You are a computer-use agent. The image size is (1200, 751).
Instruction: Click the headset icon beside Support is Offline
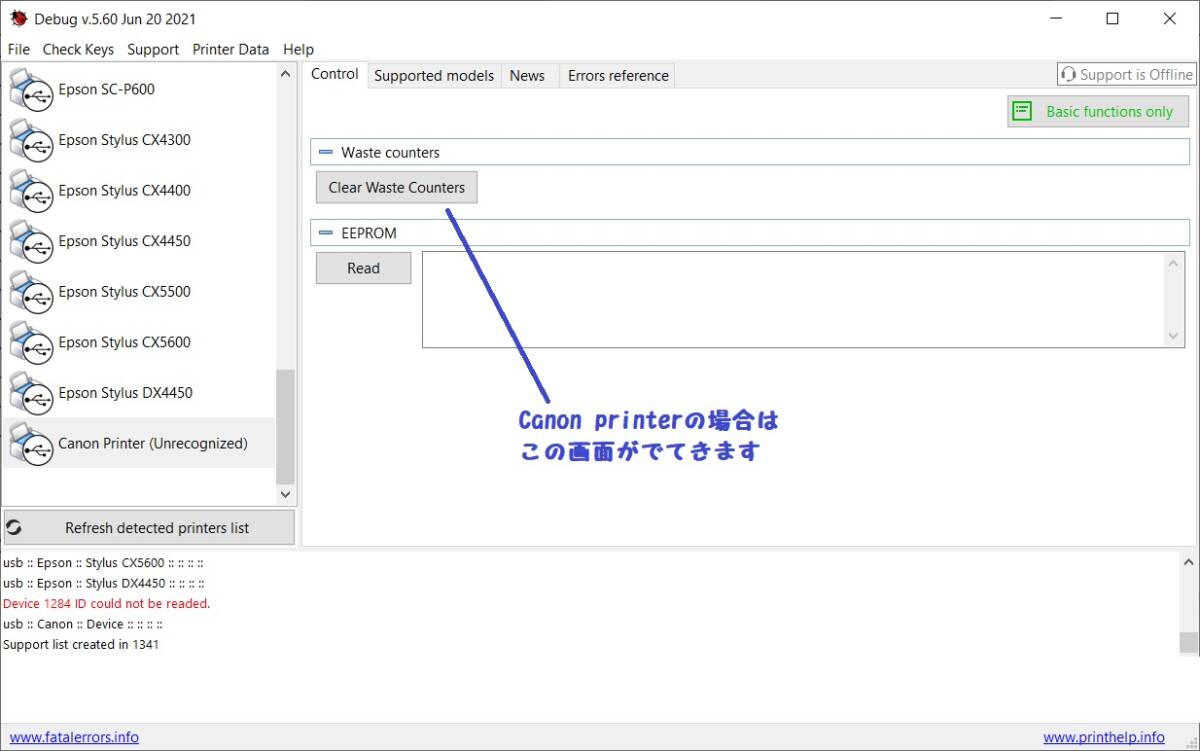tap(1069, 75)
